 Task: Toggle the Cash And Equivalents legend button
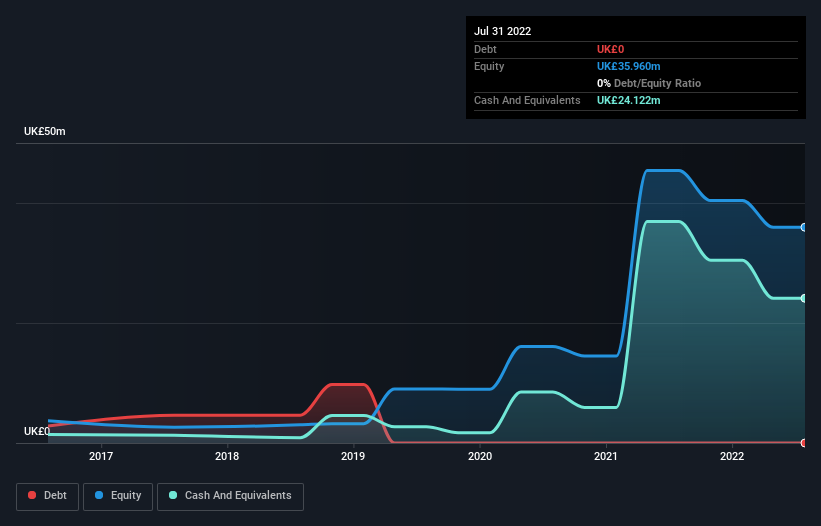(230, 496)
